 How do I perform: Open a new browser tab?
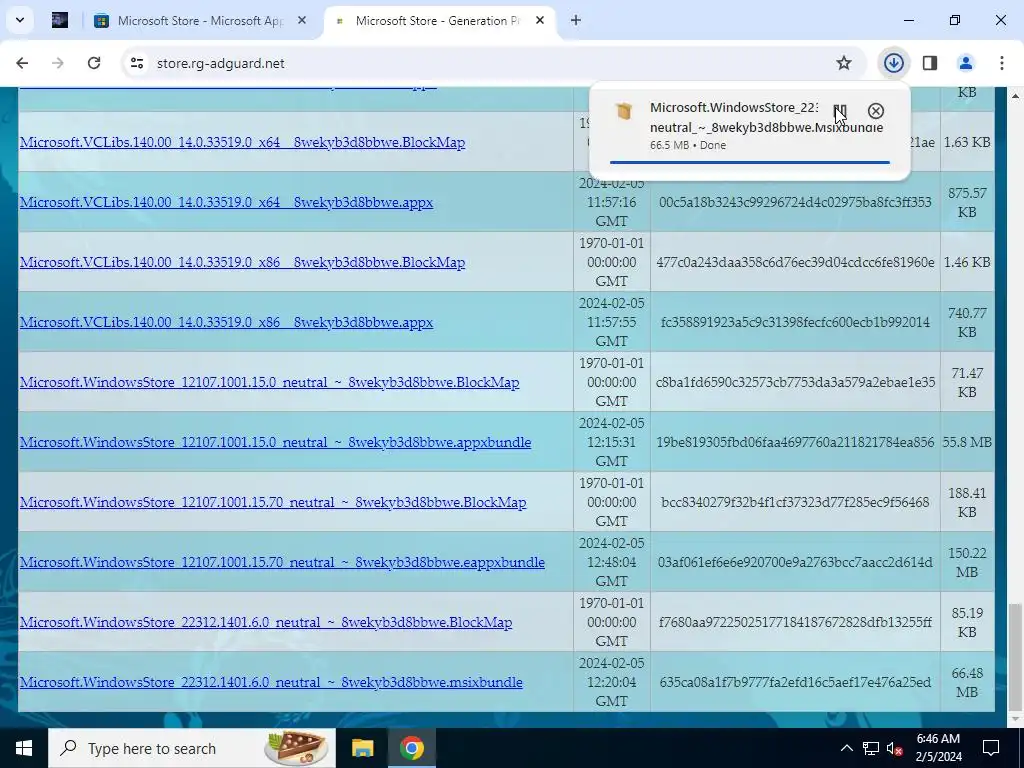click(x=575, y=20)
